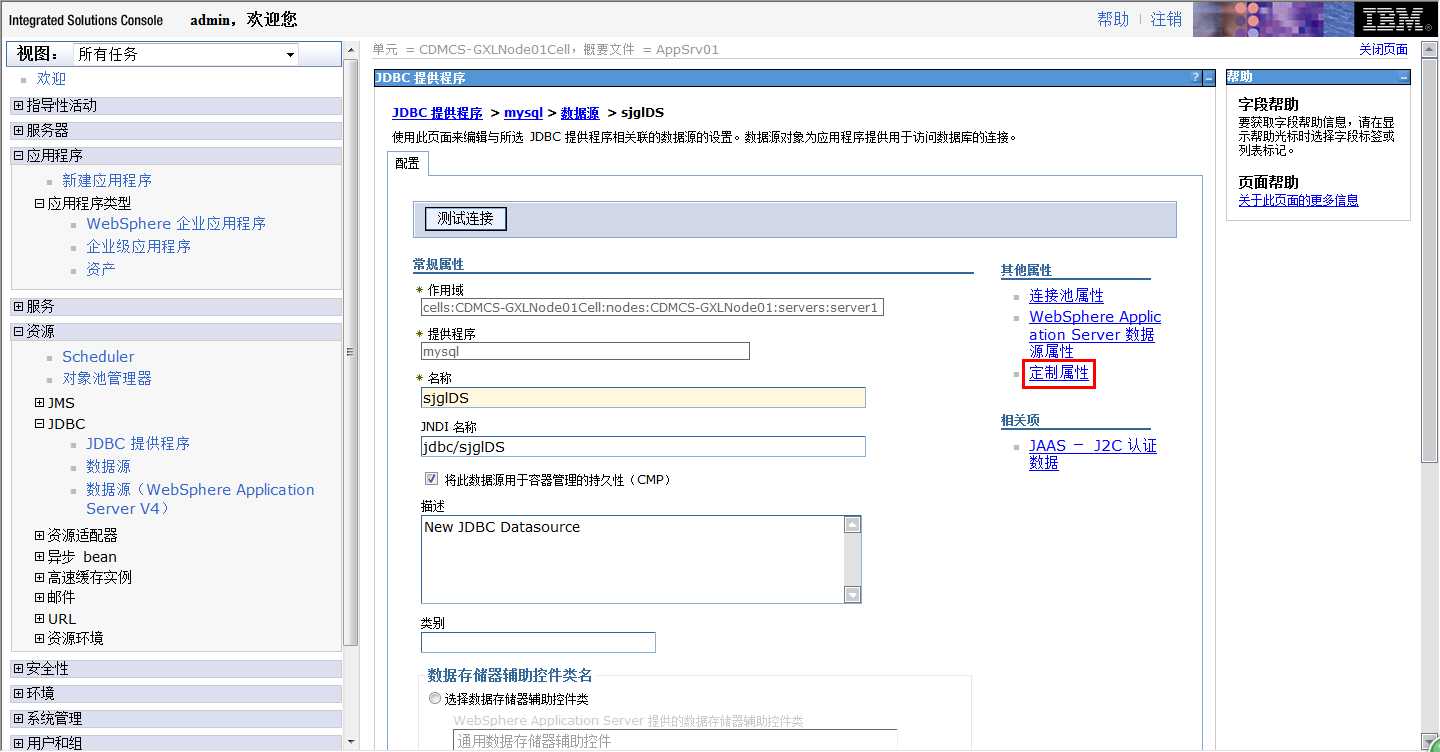Screen dimensions: 1440x752
Task: Click the down arrow of the 描述 textarea scrollbar
Action: click(x=852, y=595)
